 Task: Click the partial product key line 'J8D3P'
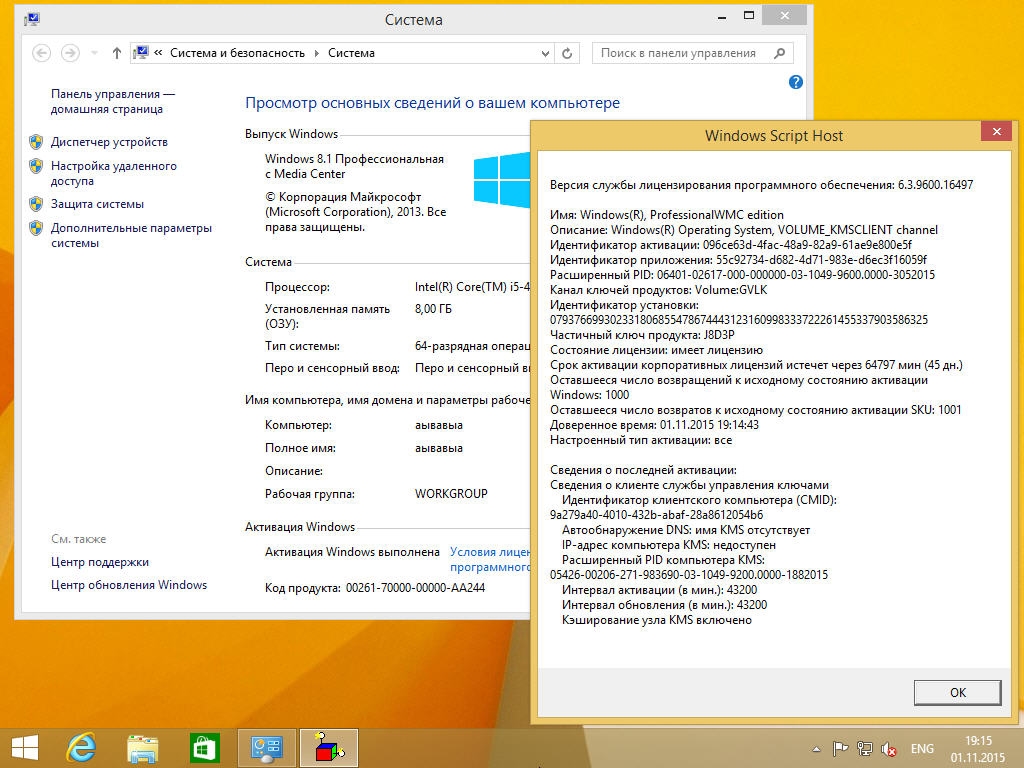click(x=642, y=335)
